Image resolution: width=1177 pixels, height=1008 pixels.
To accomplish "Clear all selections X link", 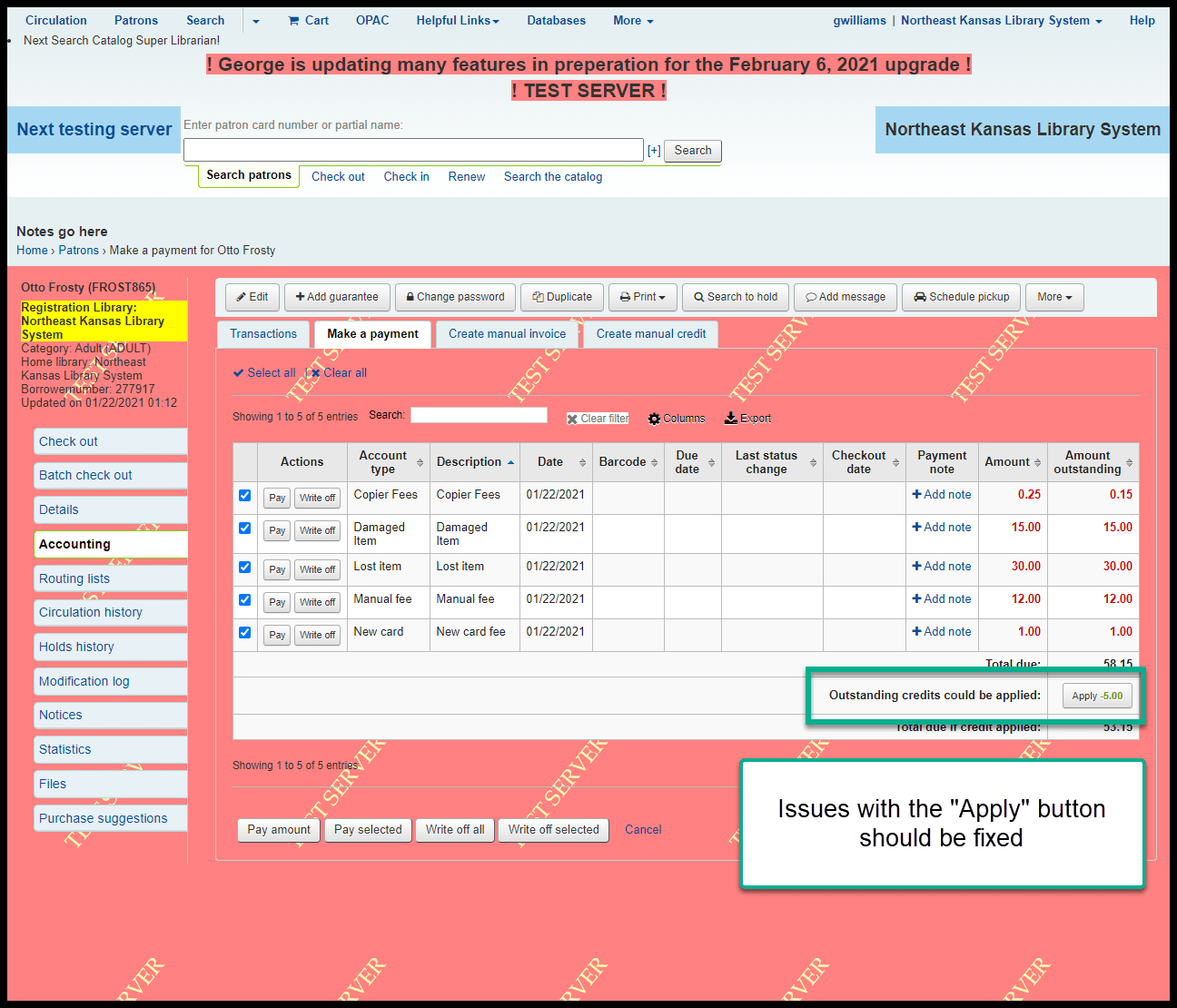I will tap(338, 372).
